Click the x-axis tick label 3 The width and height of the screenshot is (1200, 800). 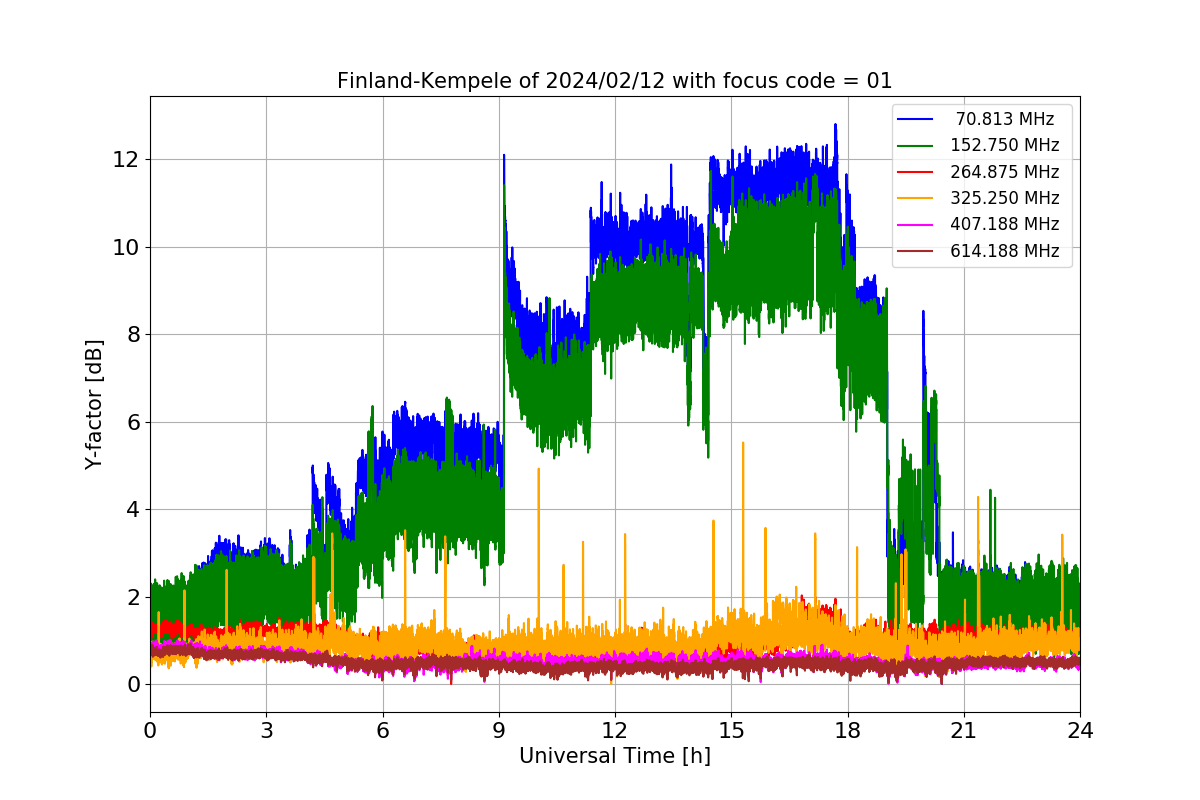[266, 731]
